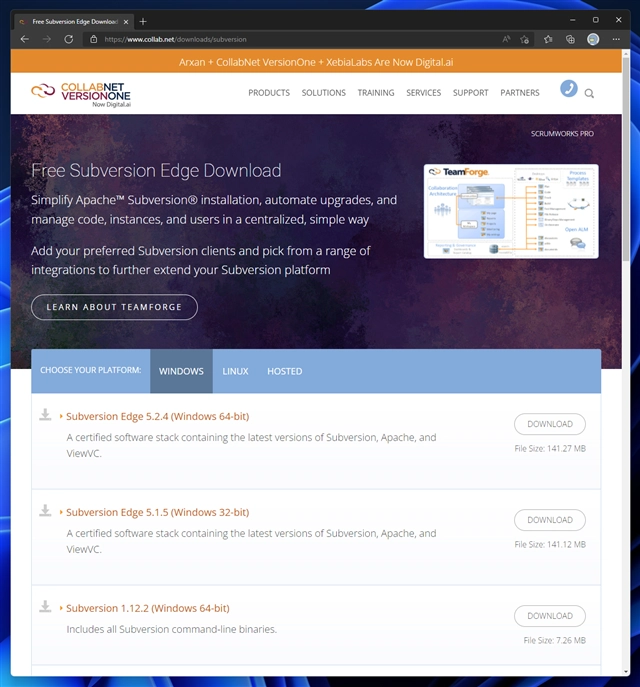Open the Subversion 1.12.2 (Windows 64-bit) title link
The height and width of the screenshot is (687, 640).
148,608
